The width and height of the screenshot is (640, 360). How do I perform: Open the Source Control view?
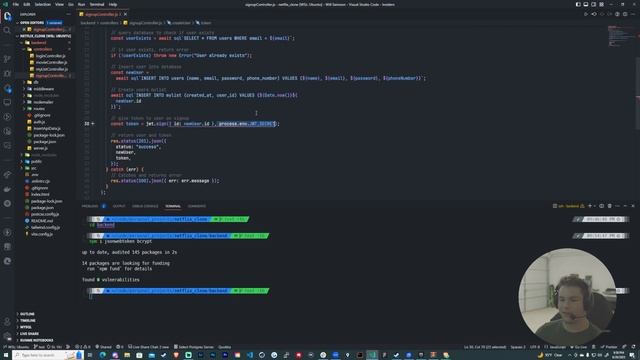(x=7, y=59)
